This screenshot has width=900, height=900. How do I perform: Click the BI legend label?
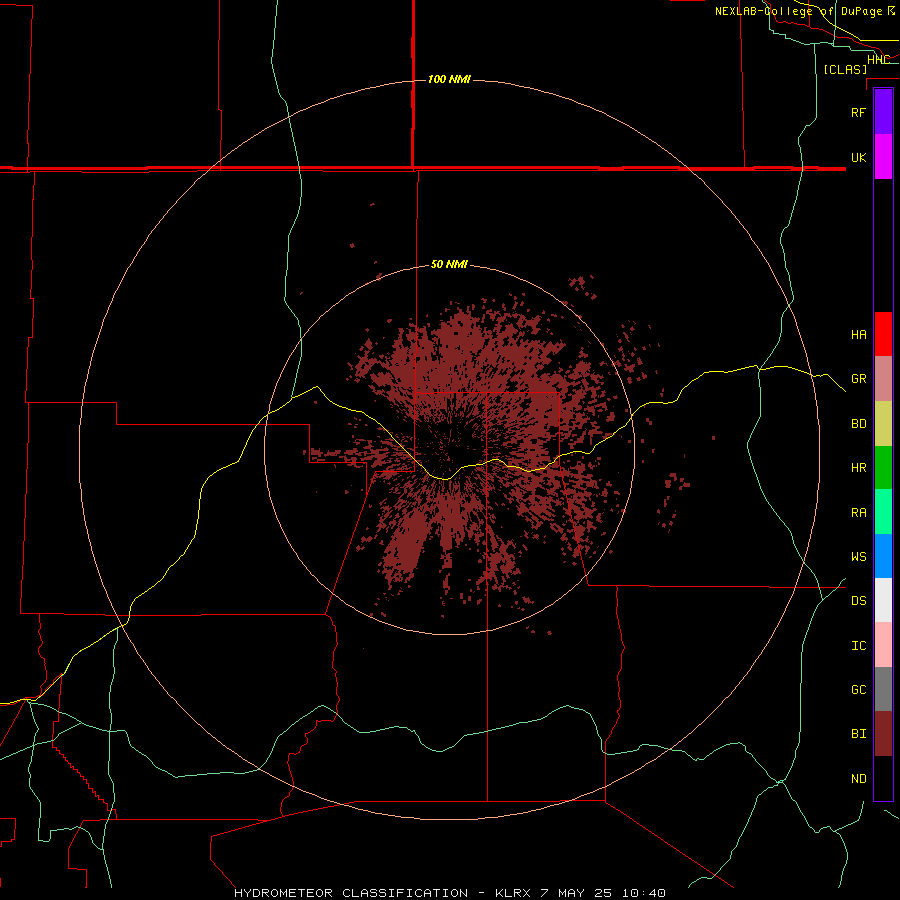[858, 734]
